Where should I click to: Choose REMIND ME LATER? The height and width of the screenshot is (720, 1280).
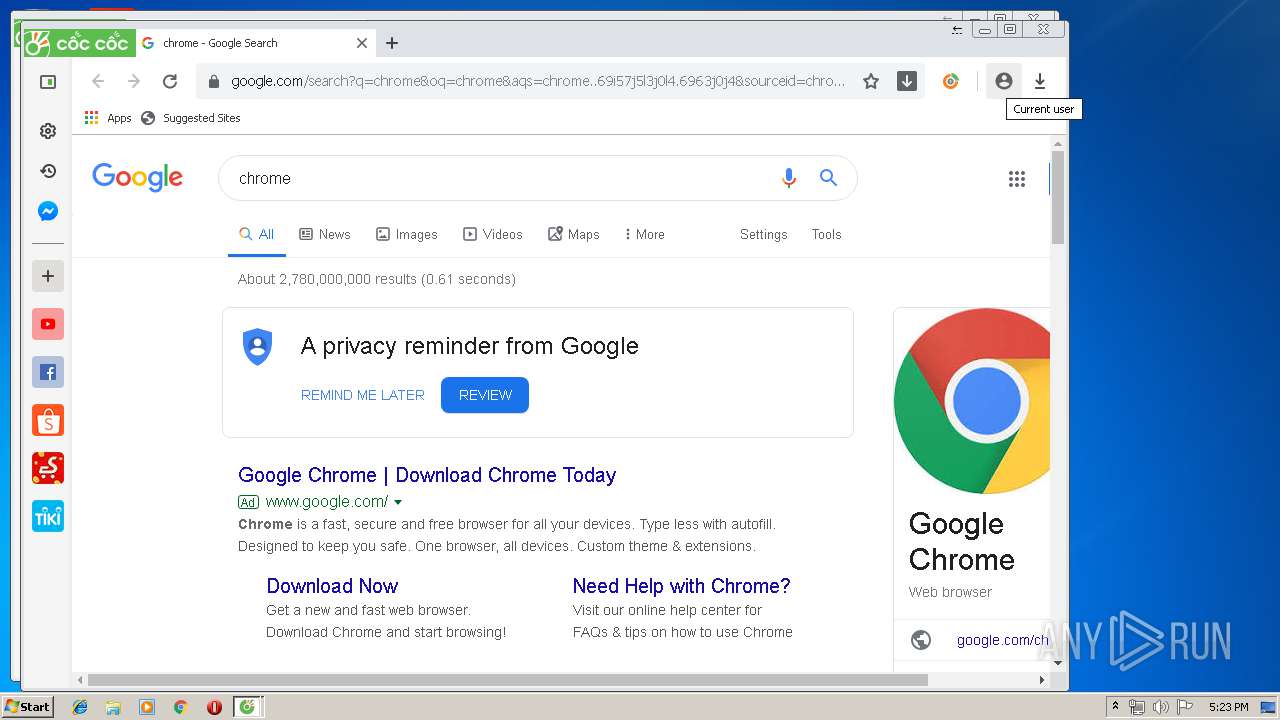tap(363, 395)
